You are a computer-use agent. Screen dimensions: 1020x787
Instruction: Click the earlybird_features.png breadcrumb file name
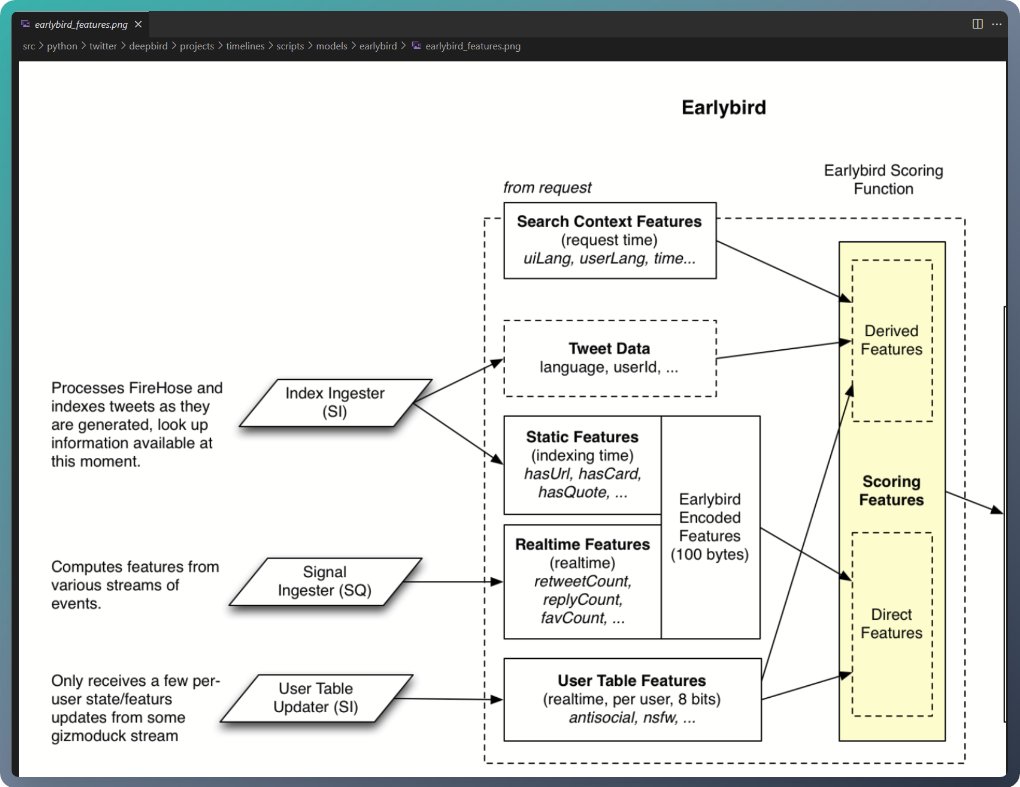[x=473, y=46]
